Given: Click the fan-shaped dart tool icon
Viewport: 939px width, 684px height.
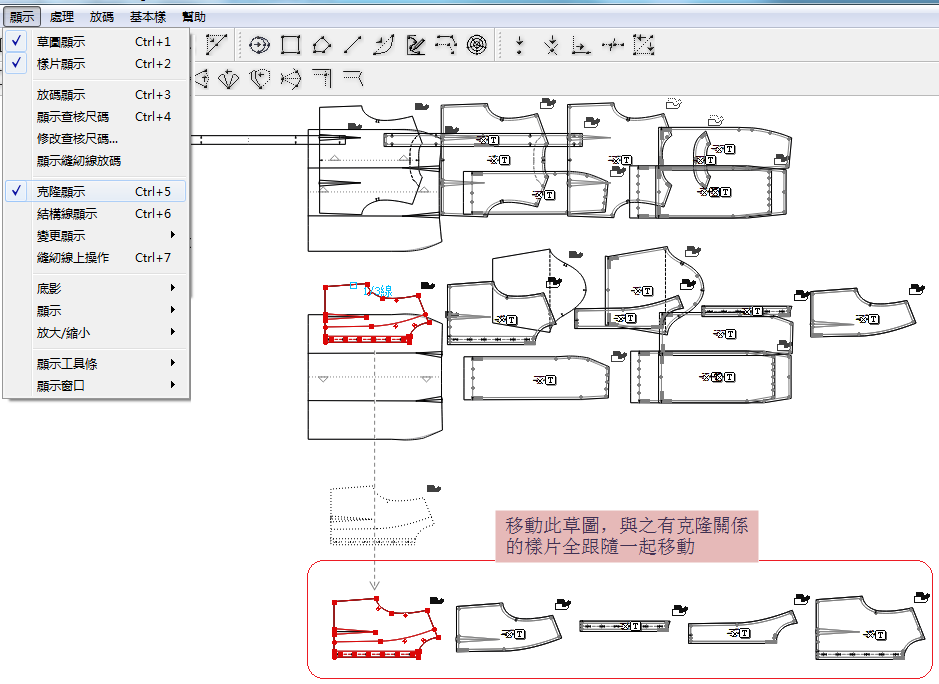Looking at the screenshot, I should (229, 78).
